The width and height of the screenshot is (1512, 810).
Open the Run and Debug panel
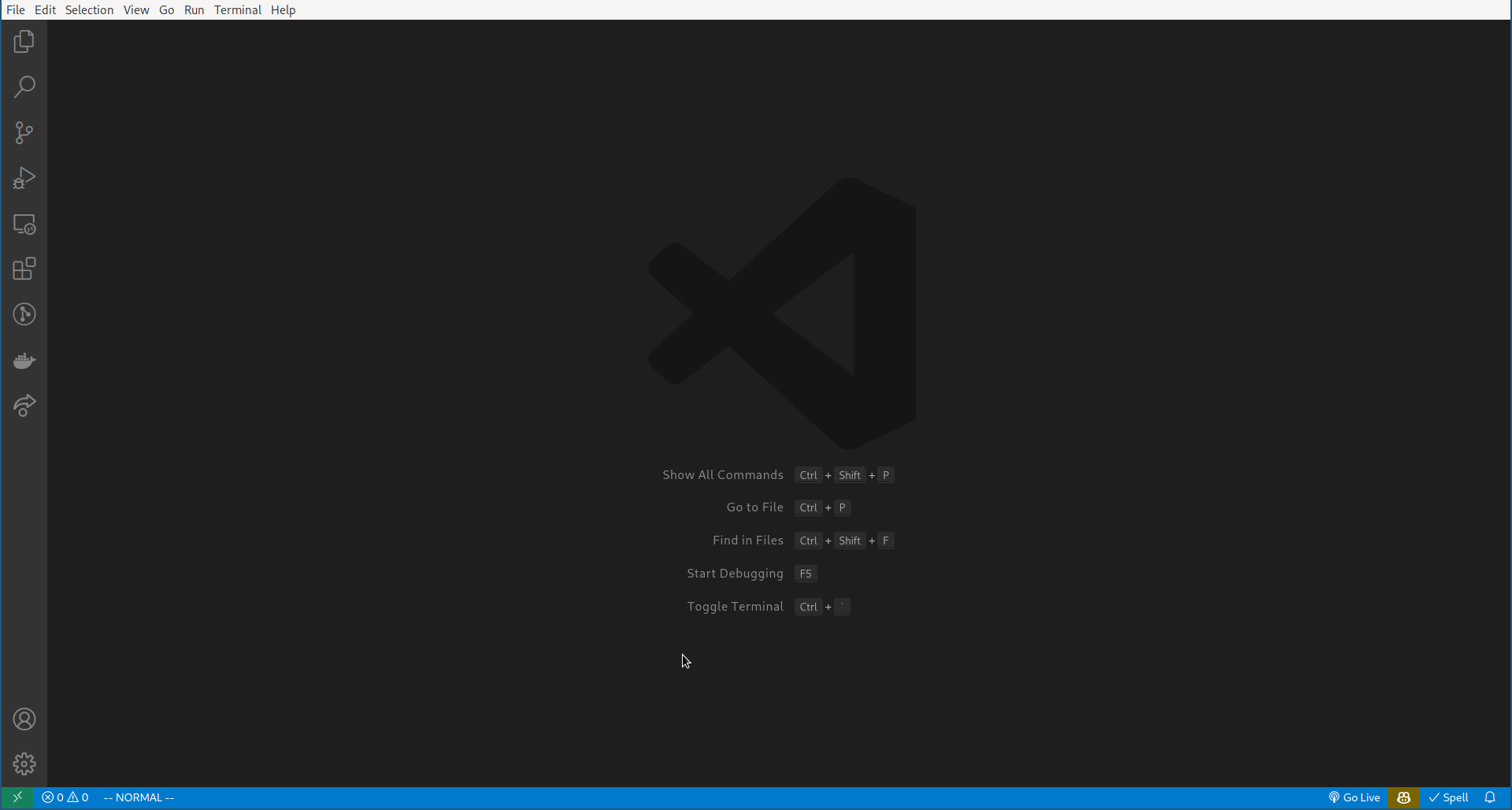point(24,177)
